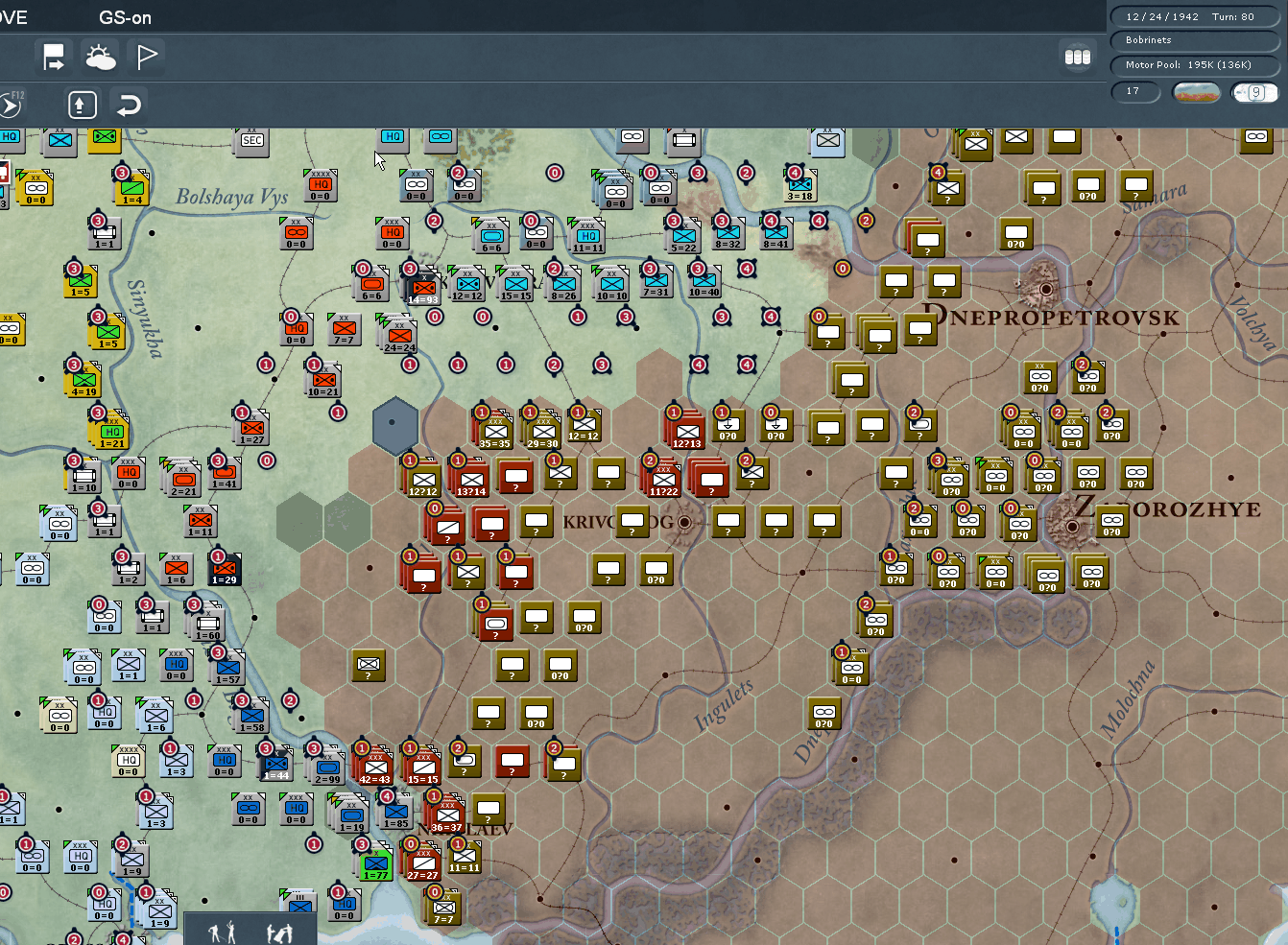Select the red unit labeled 1=27
The width and height of the screenshot is (1288, 945).
(x=251, y=428)
